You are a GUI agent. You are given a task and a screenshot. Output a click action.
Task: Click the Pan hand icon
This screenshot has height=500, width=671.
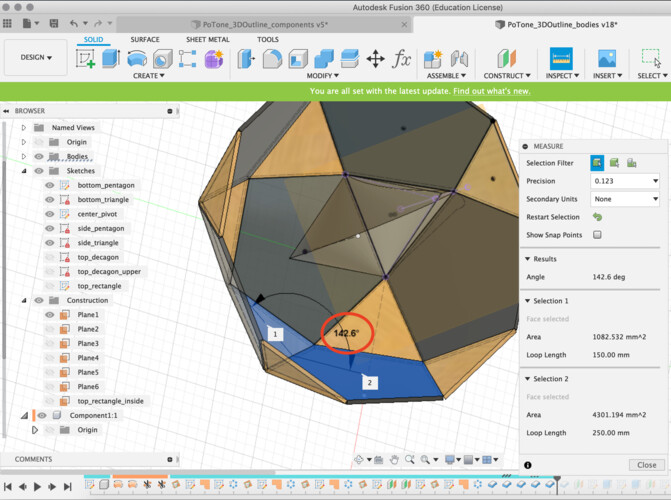394,460
